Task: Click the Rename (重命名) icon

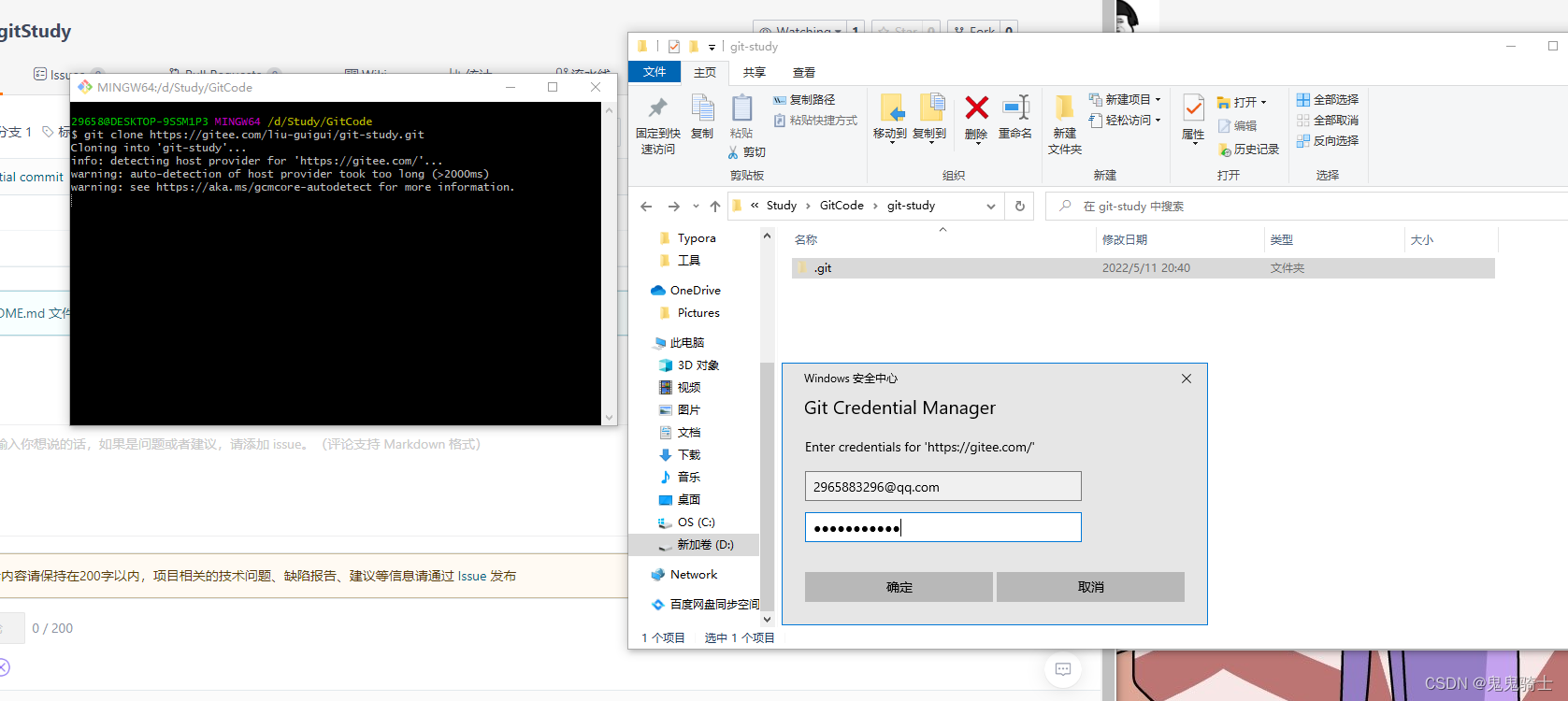Action: 1015,108
